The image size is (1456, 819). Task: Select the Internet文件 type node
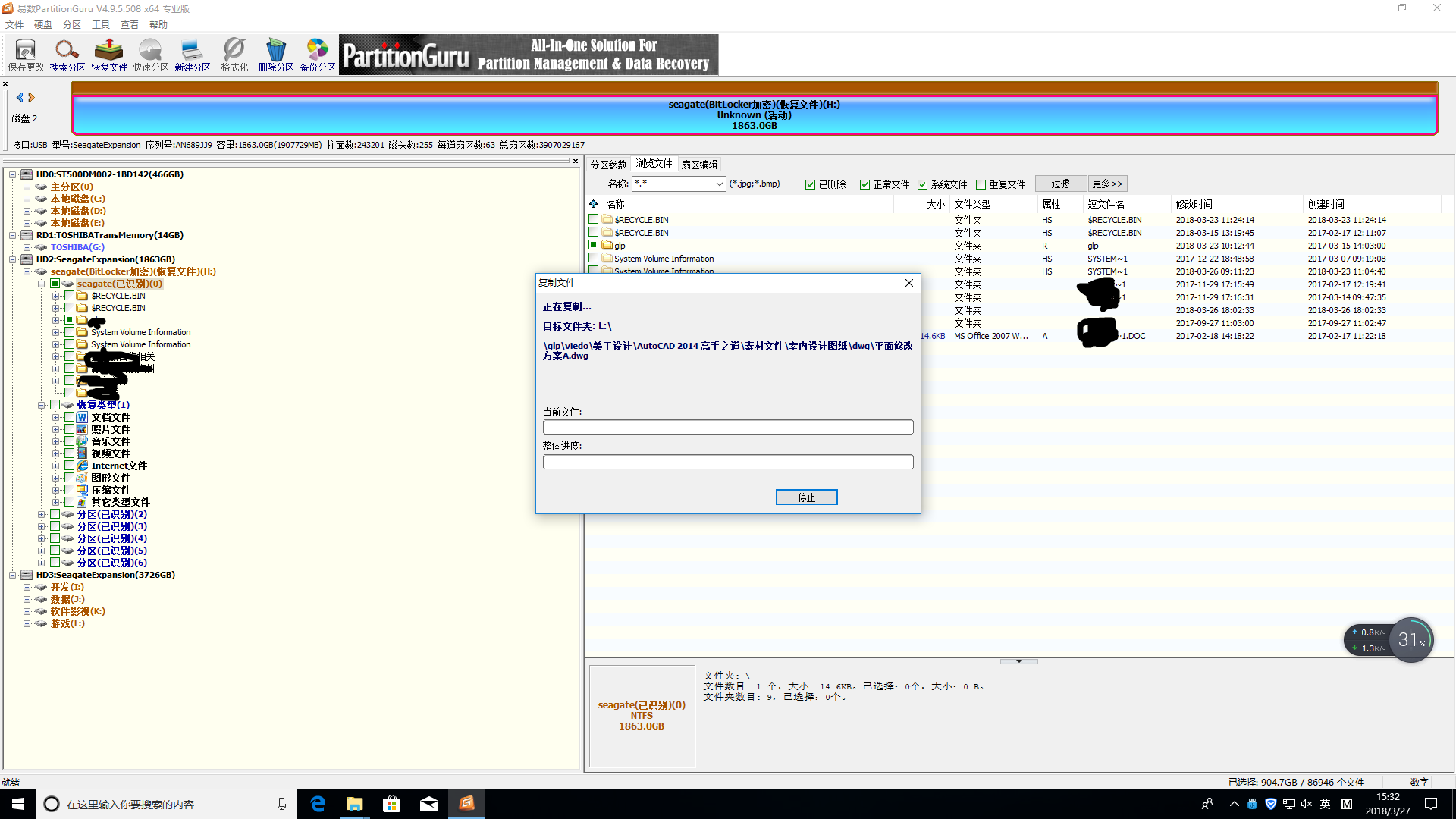click(119, 466)
